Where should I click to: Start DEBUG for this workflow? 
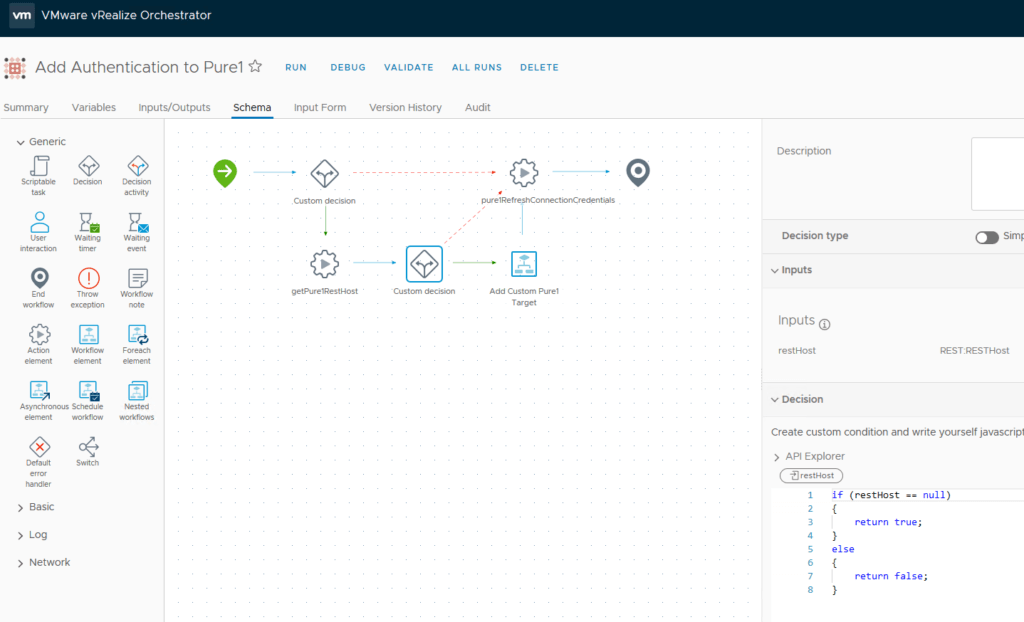348,67
